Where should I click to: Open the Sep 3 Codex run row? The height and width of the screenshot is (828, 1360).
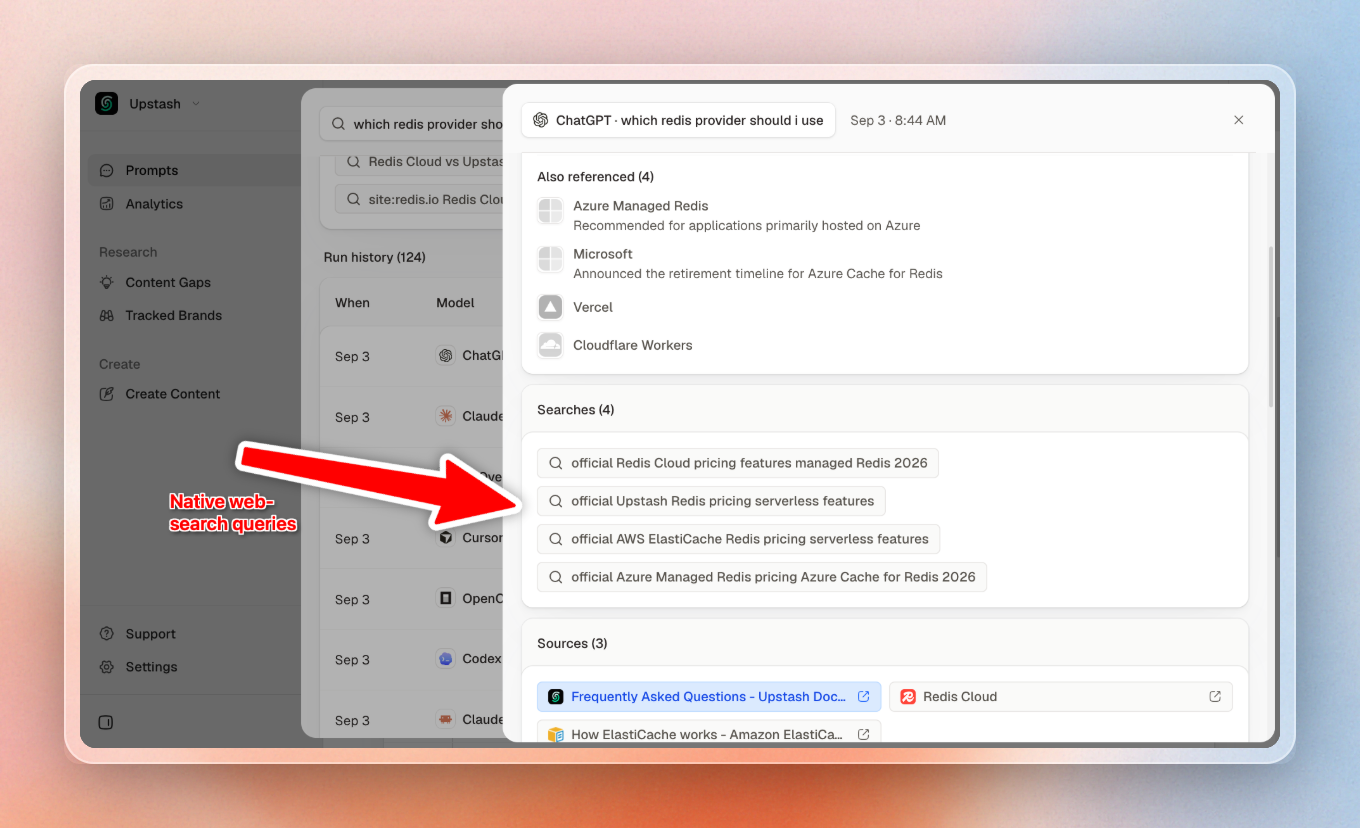click(x=412, y=659)
